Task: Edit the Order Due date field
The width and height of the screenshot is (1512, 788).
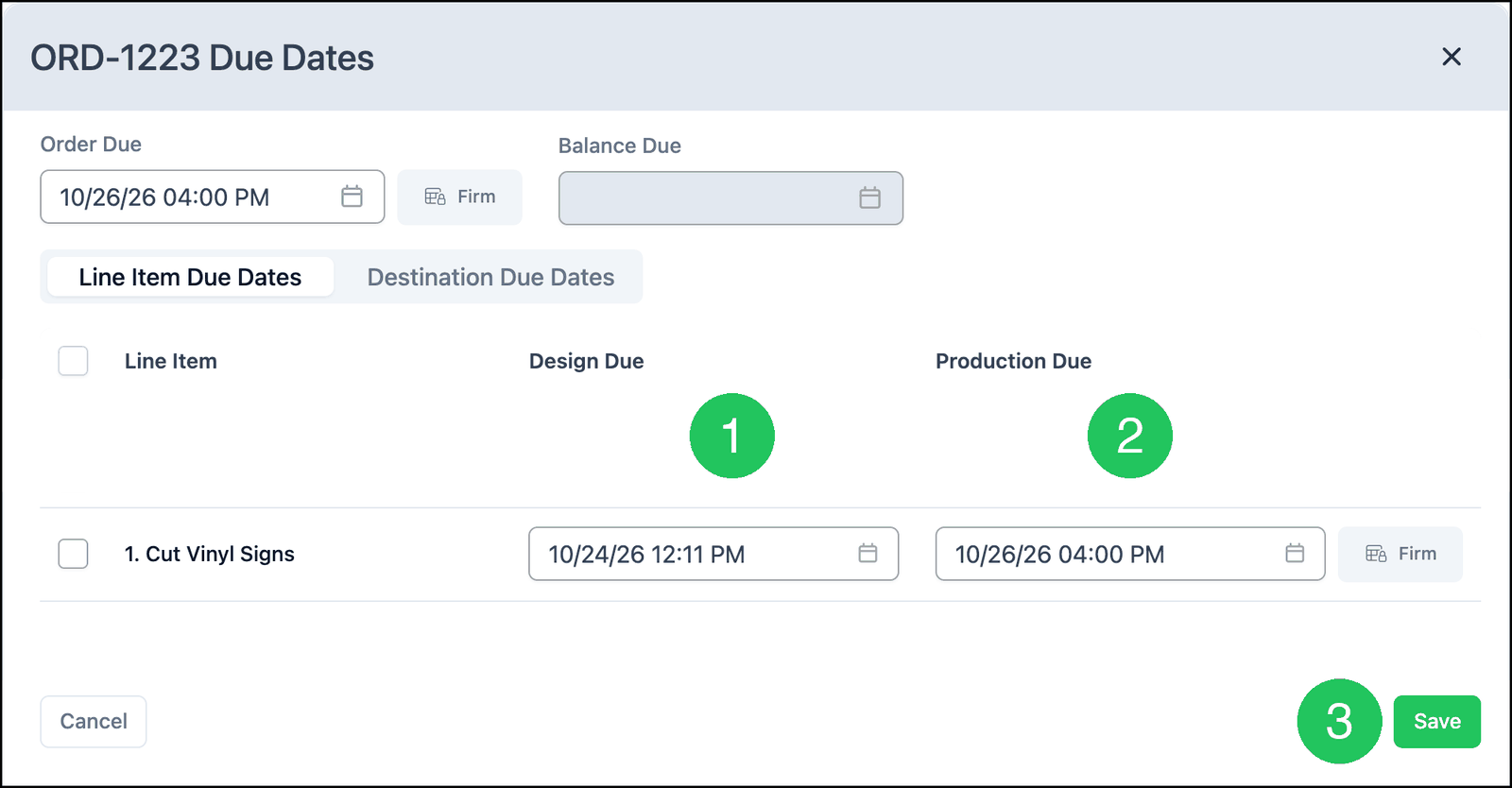Action: click(x=213, y=197)
